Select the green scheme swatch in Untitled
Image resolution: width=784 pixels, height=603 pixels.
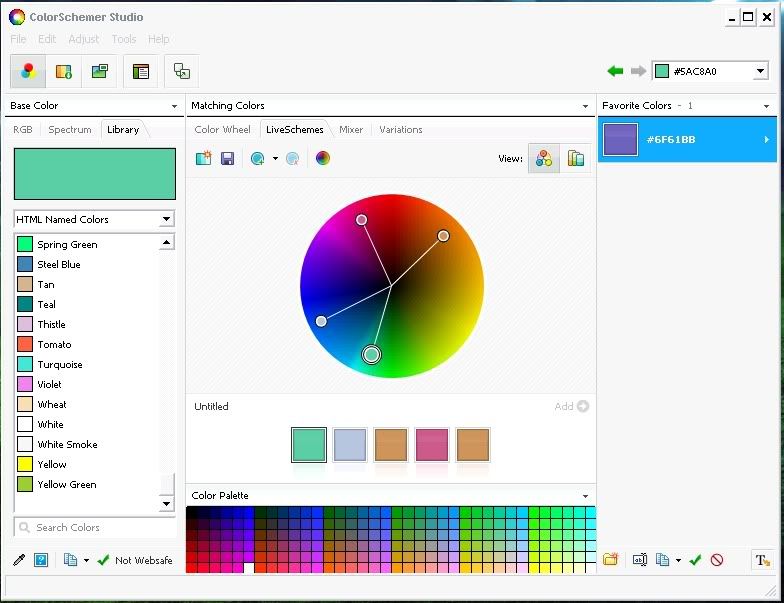click(x=308, y=444)
